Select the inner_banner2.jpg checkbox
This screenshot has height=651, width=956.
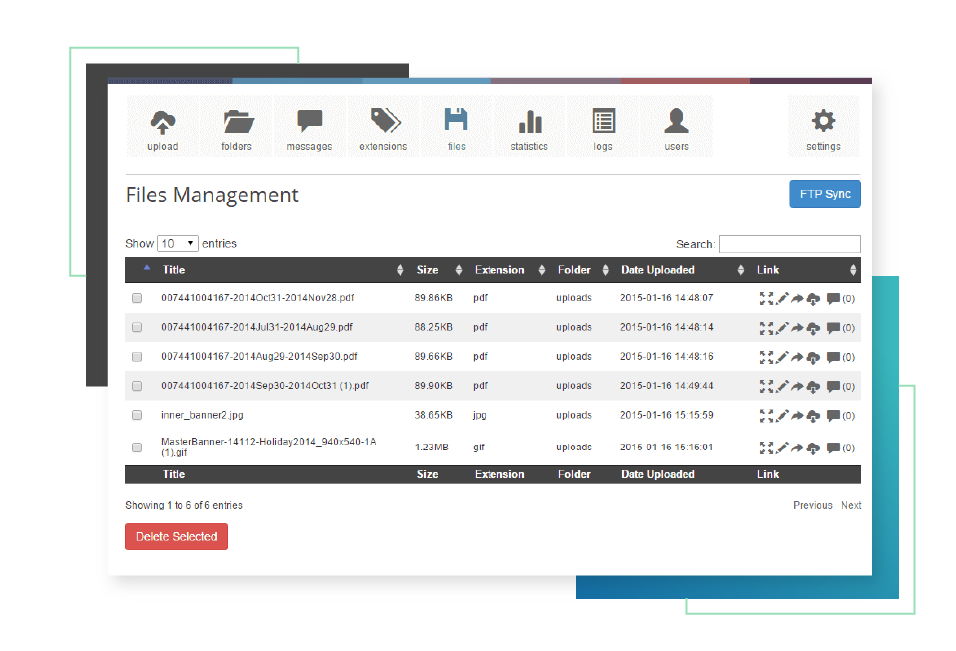(137, 415)
